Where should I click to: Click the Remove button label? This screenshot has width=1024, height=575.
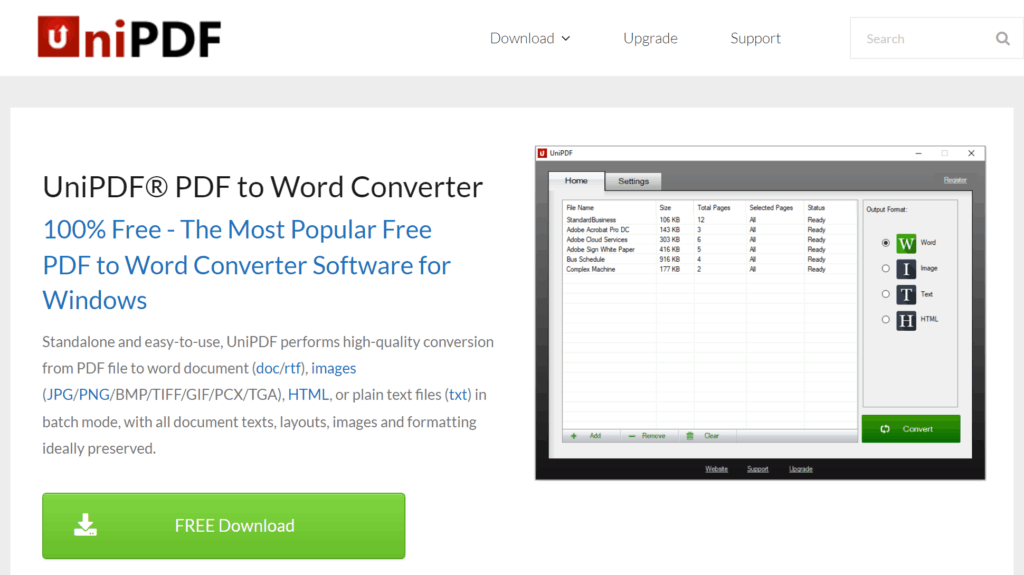tap(653, 436)
